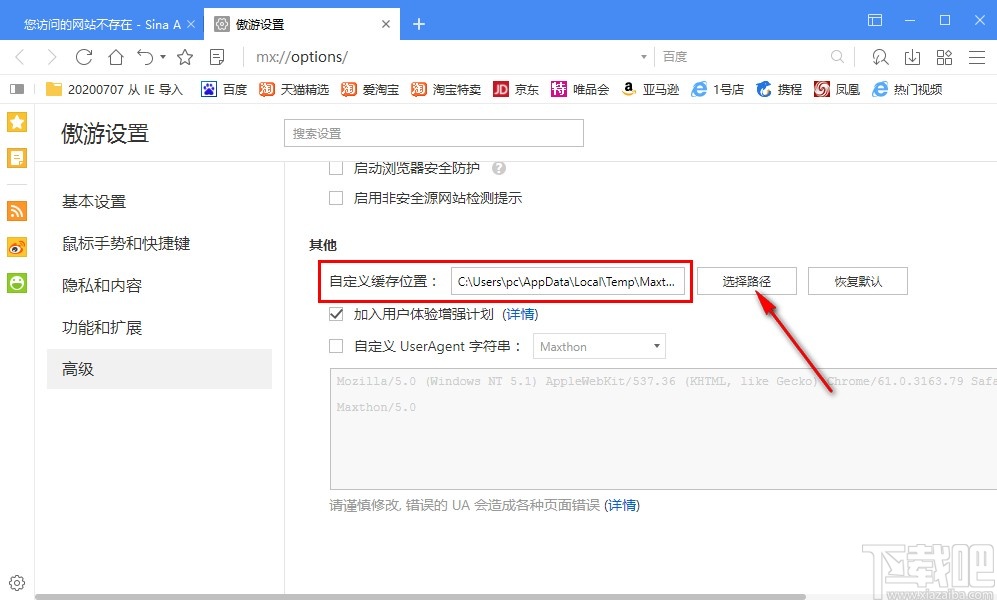The image size is (997, 600).
Task: Click the custom cache path text field
Action: [568, 281]
